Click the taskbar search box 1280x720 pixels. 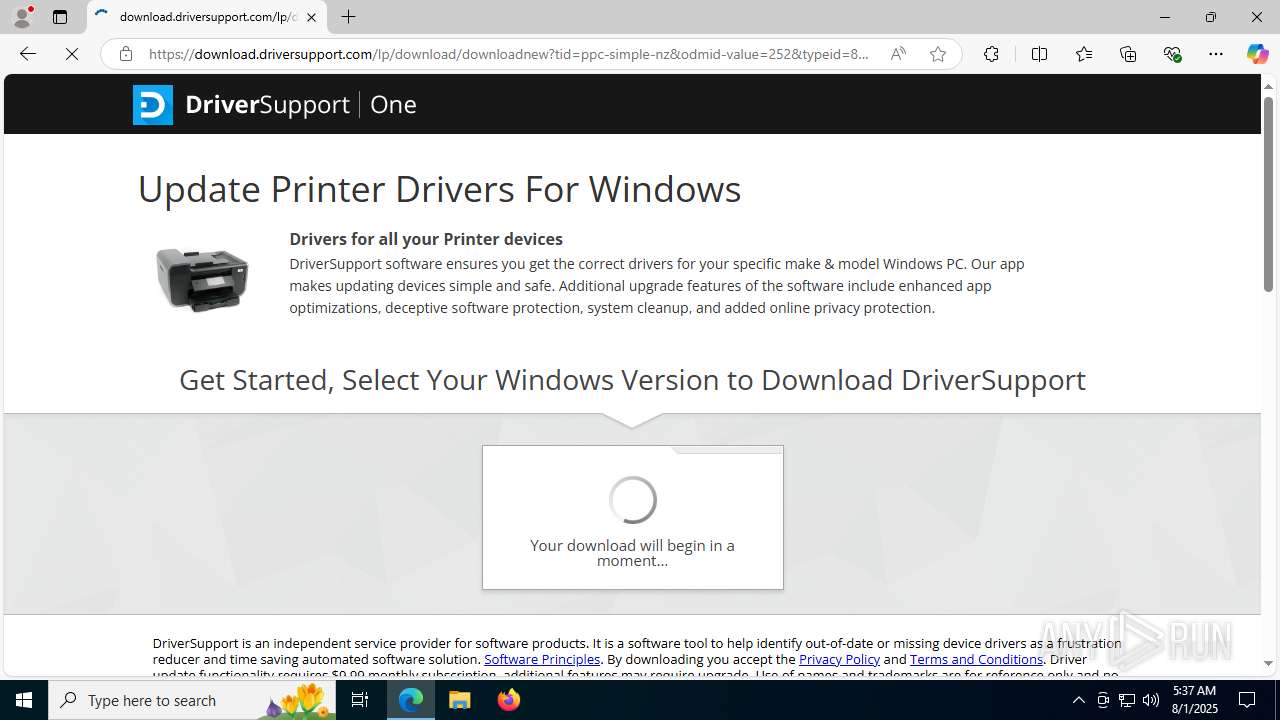(192, 700)
